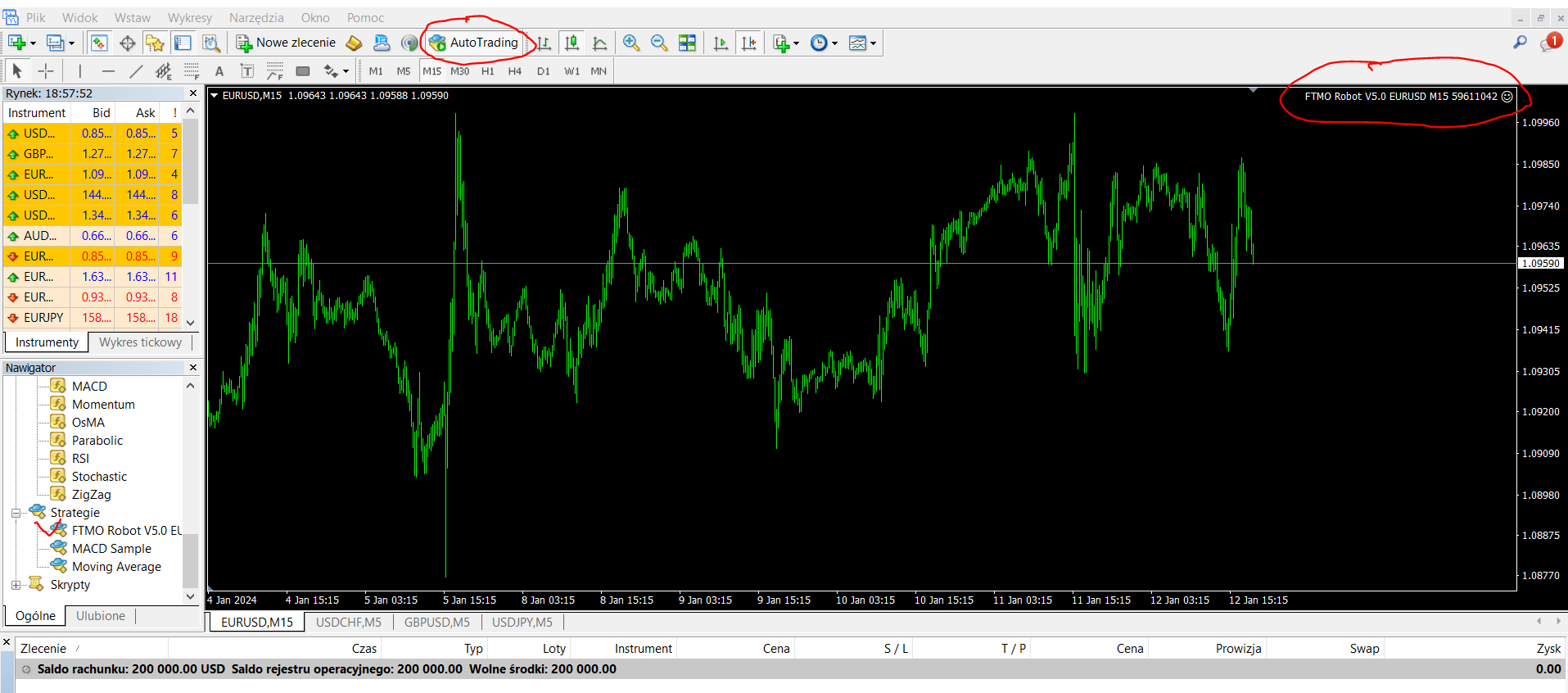Screen dimensions: 1568x693
Task: Switch timeframe to H4
Action: 515,71
